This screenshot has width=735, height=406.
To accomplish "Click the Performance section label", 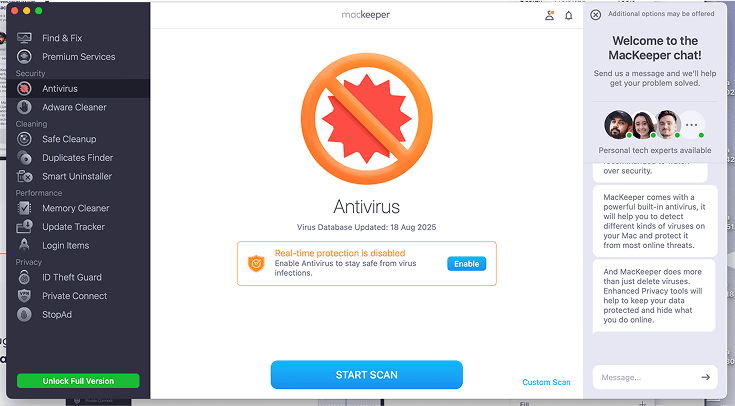I will pyautogui.click(x=39, y=193).
